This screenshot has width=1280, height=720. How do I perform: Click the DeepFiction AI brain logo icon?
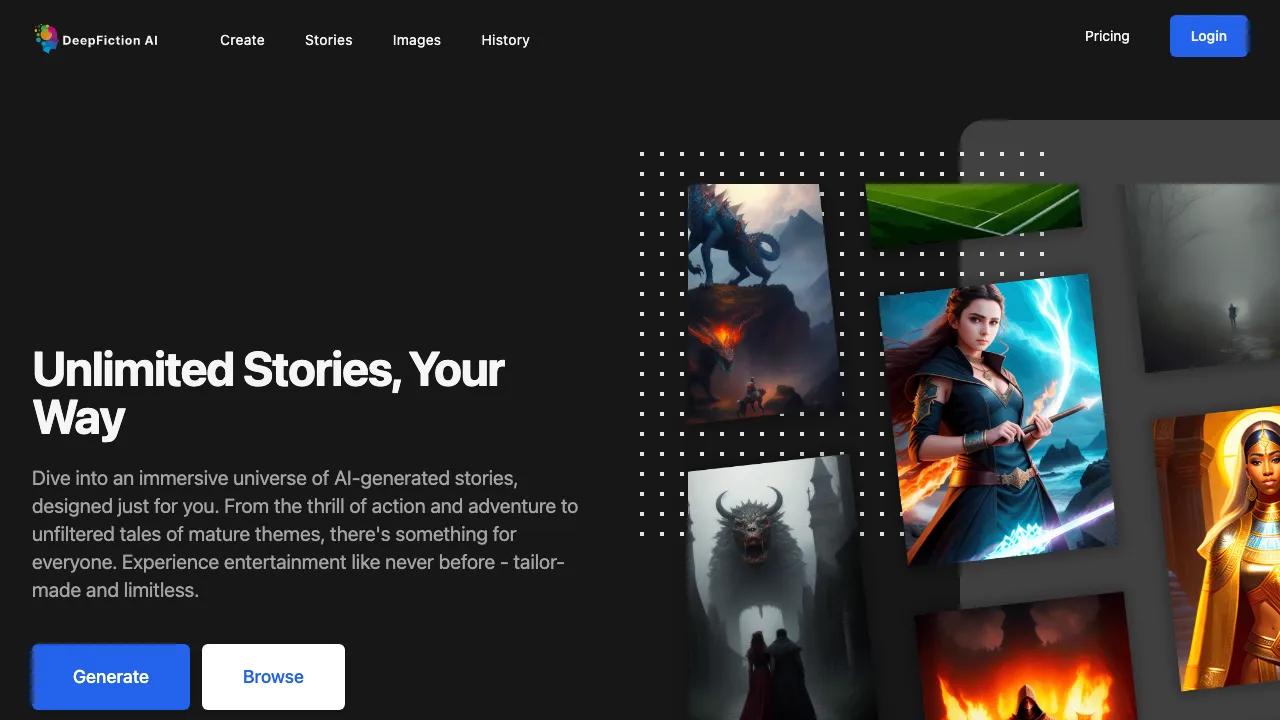point(46,39)
